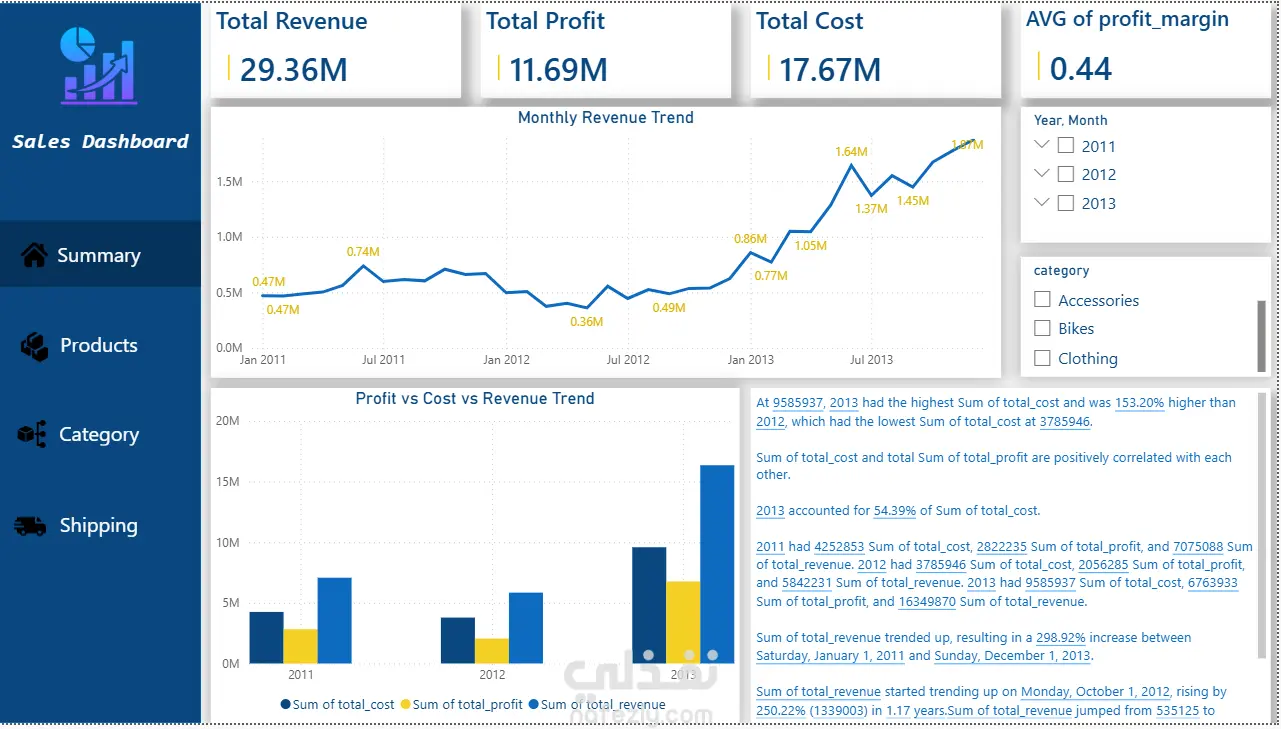Select the 2012 total revenue bar

526,628
